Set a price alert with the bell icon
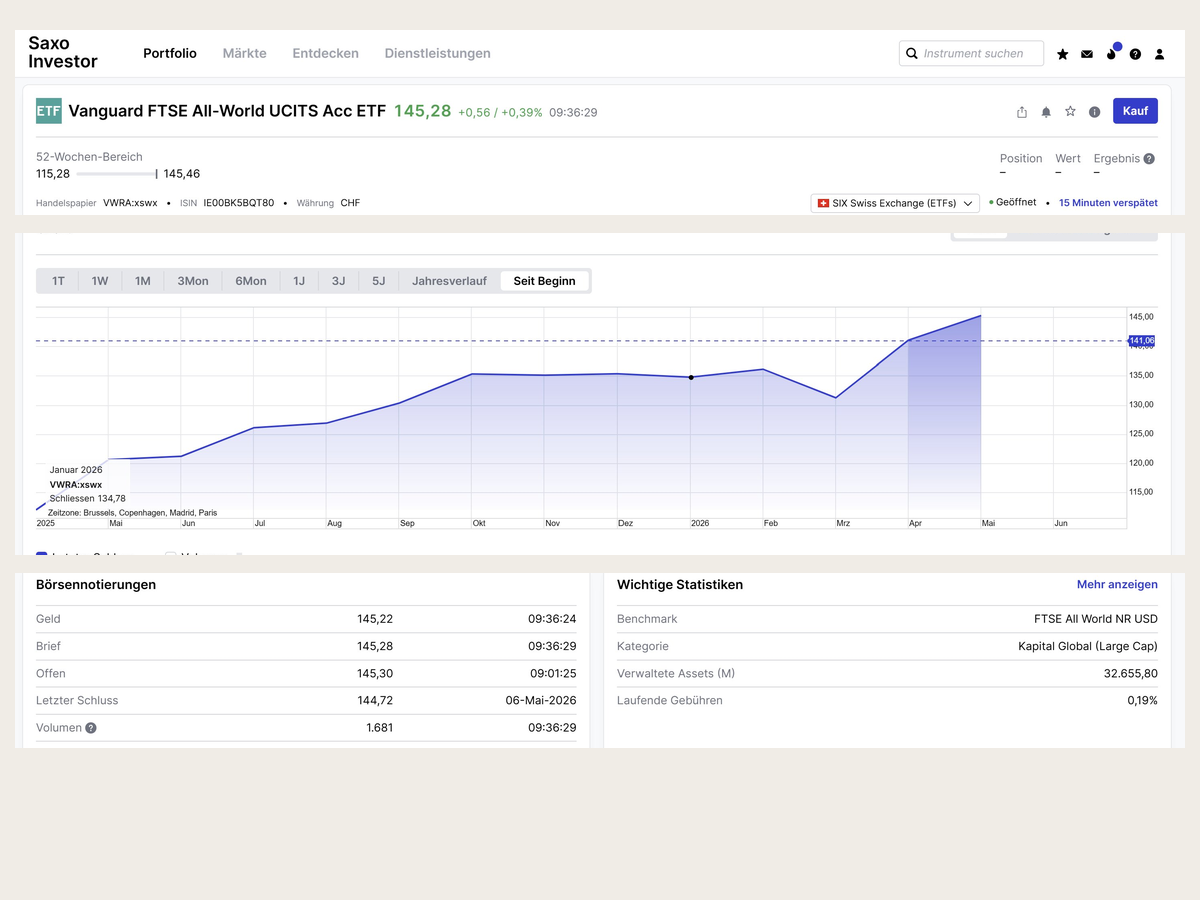Image resolution: width=1200 pixels, height=900 pixels. click(1046, 112)
